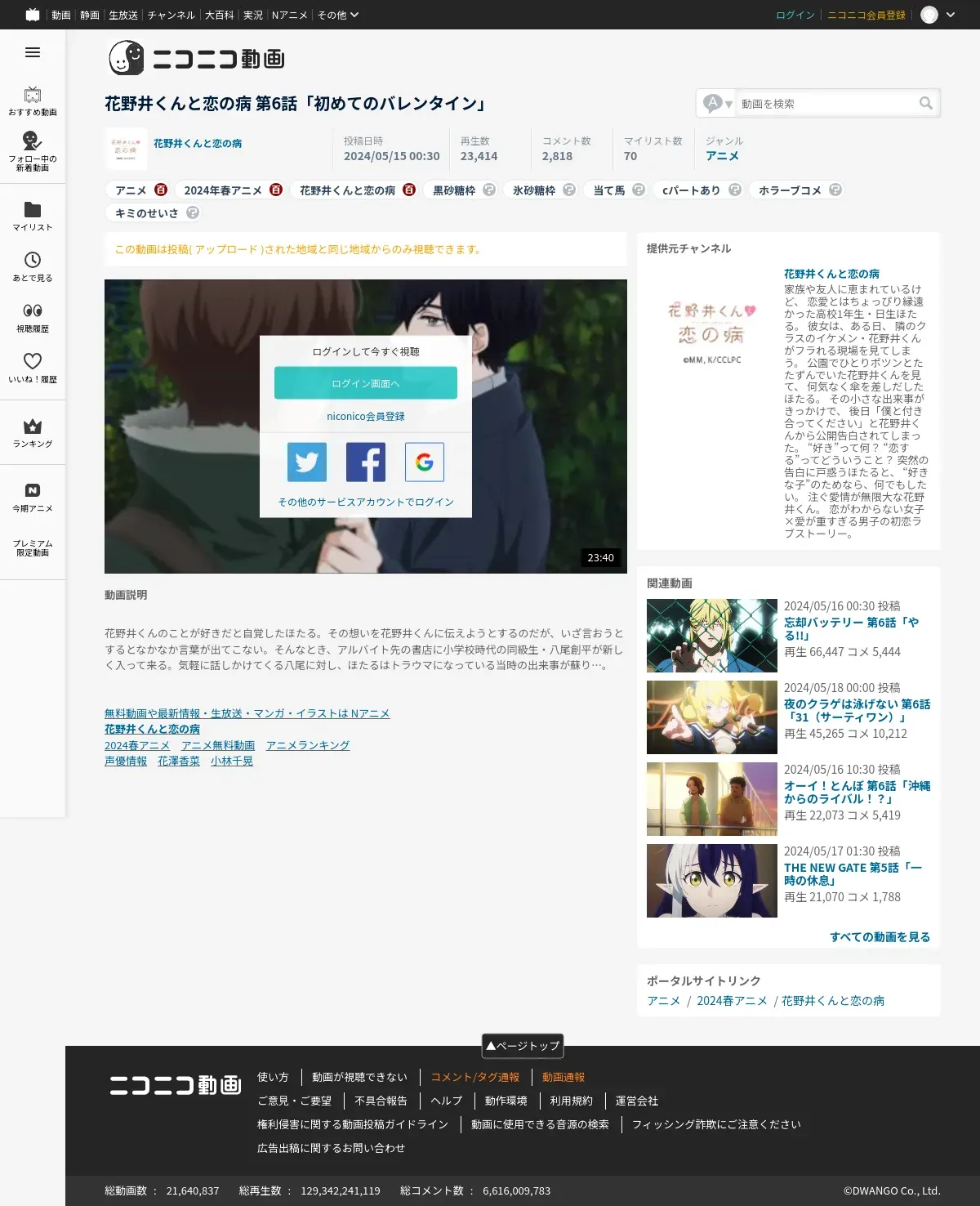Screen dimensions: 980x1206
Task: Click dictionary icon next to cパートあり tag
Action: [735, 190]
